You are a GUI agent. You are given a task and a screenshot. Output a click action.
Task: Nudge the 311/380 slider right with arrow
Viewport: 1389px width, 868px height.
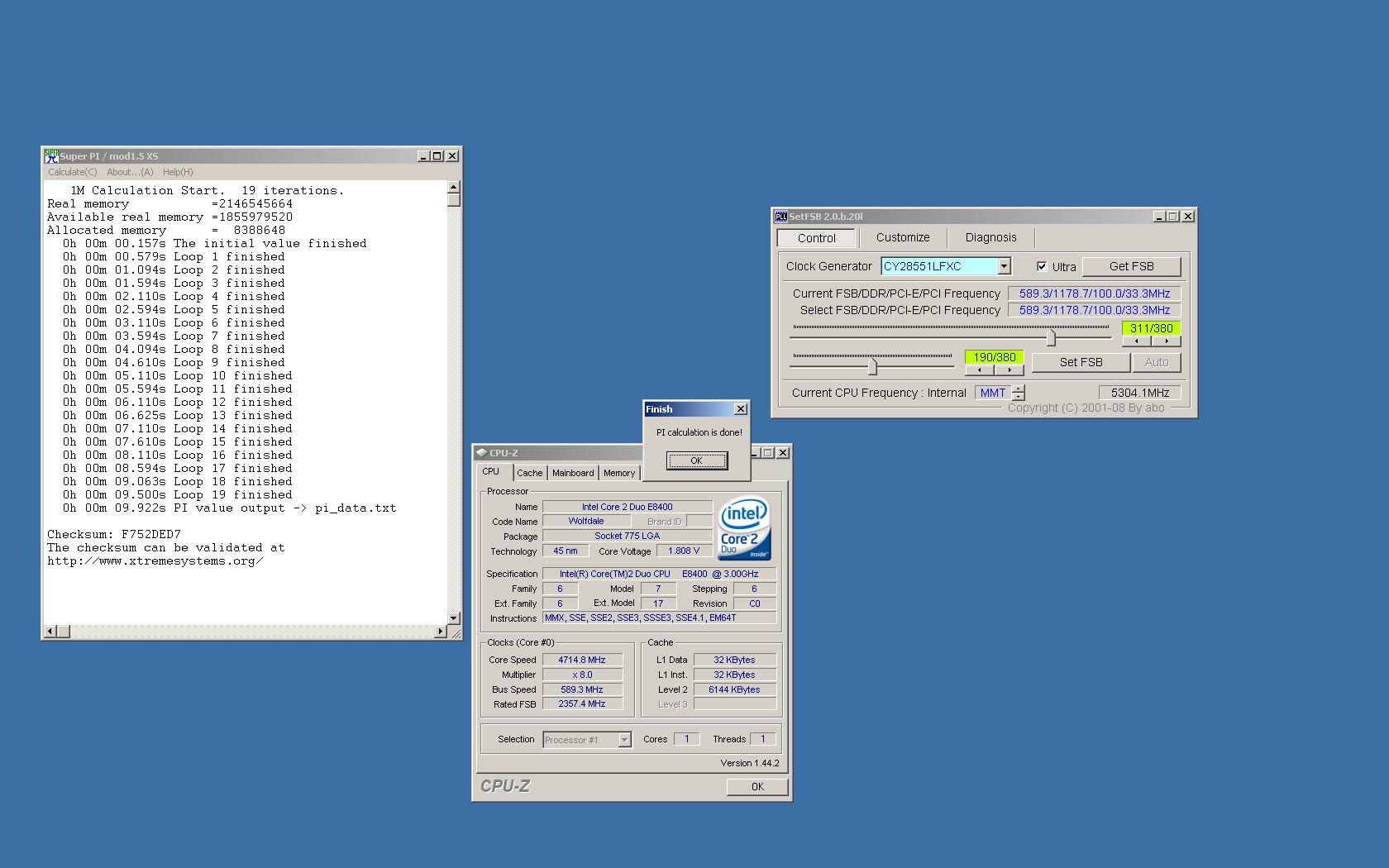[x=1166, y=341]
